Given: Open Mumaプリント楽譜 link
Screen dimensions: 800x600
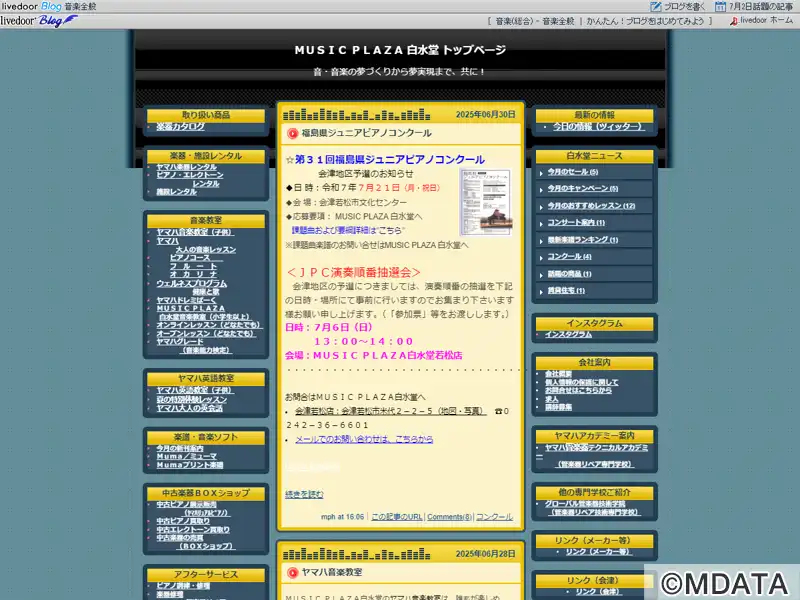Looking at the screenshot, I should [x=189, y=465].
